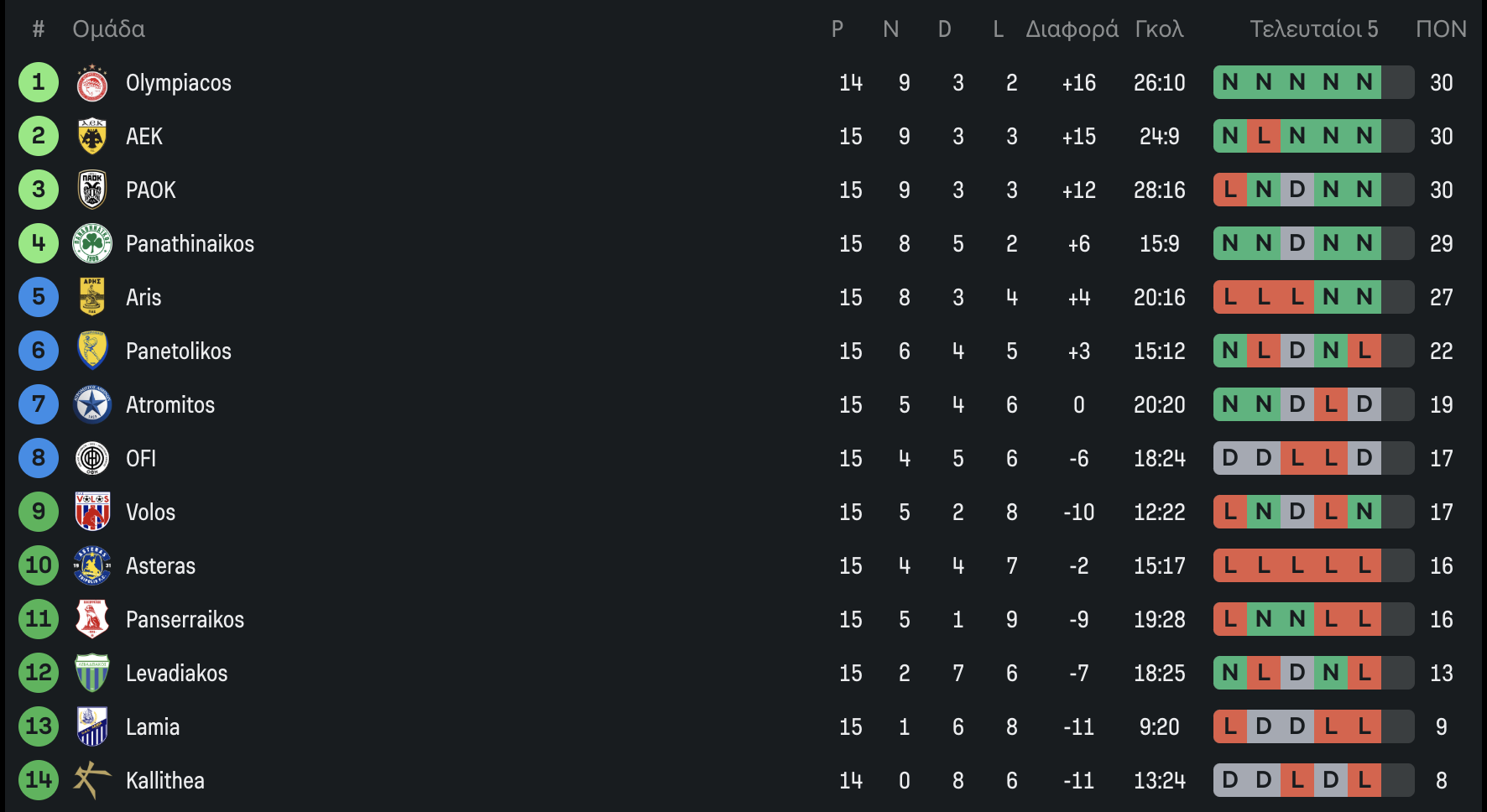Click the Γκολ column header
The image size is (1487, 812).
[x=1159, y=29]
